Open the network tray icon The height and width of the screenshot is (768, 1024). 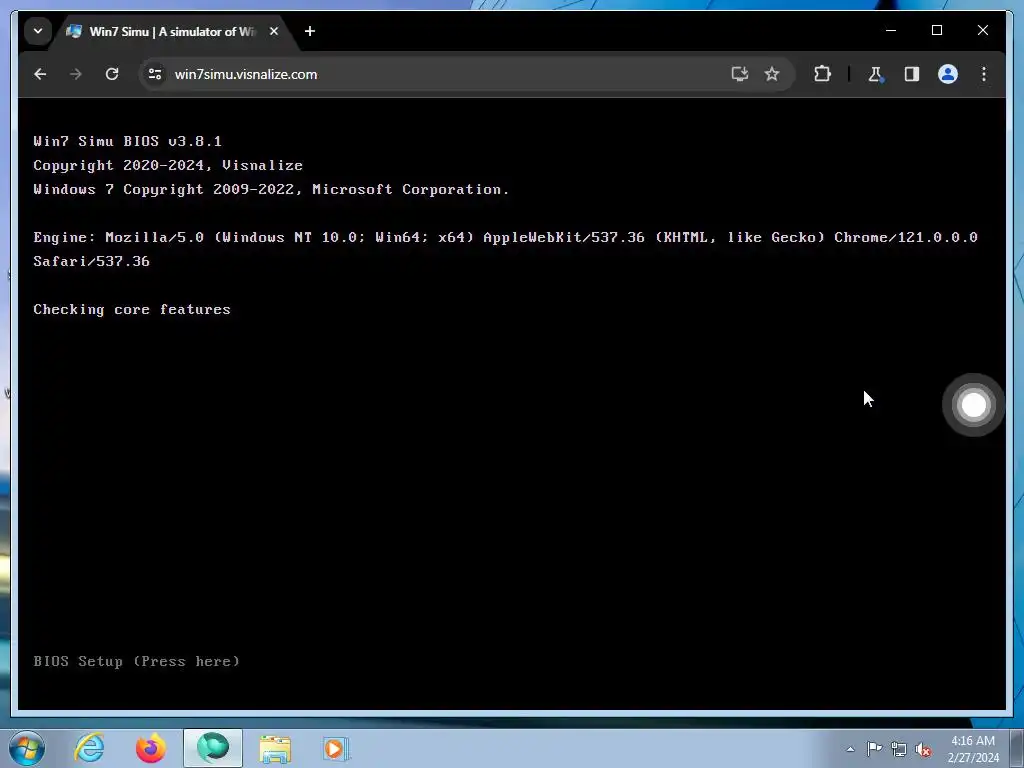(899, 750)
